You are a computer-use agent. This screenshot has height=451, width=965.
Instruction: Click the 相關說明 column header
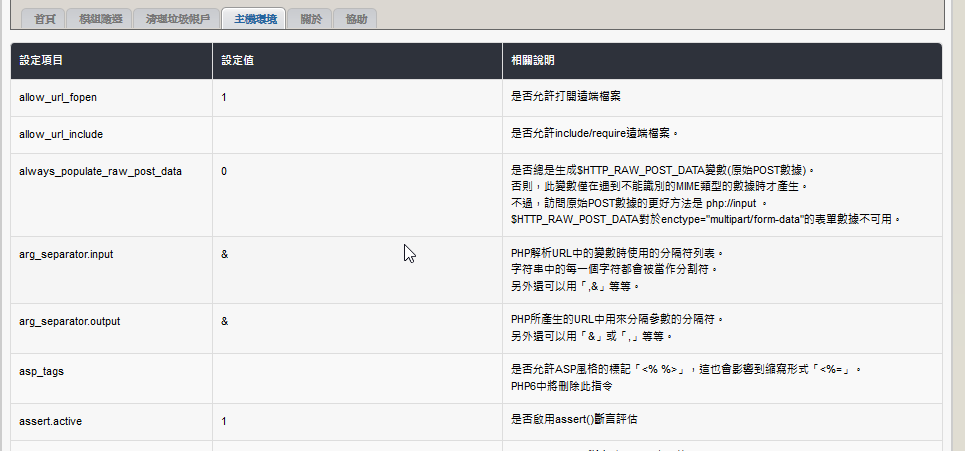(532, 61)
